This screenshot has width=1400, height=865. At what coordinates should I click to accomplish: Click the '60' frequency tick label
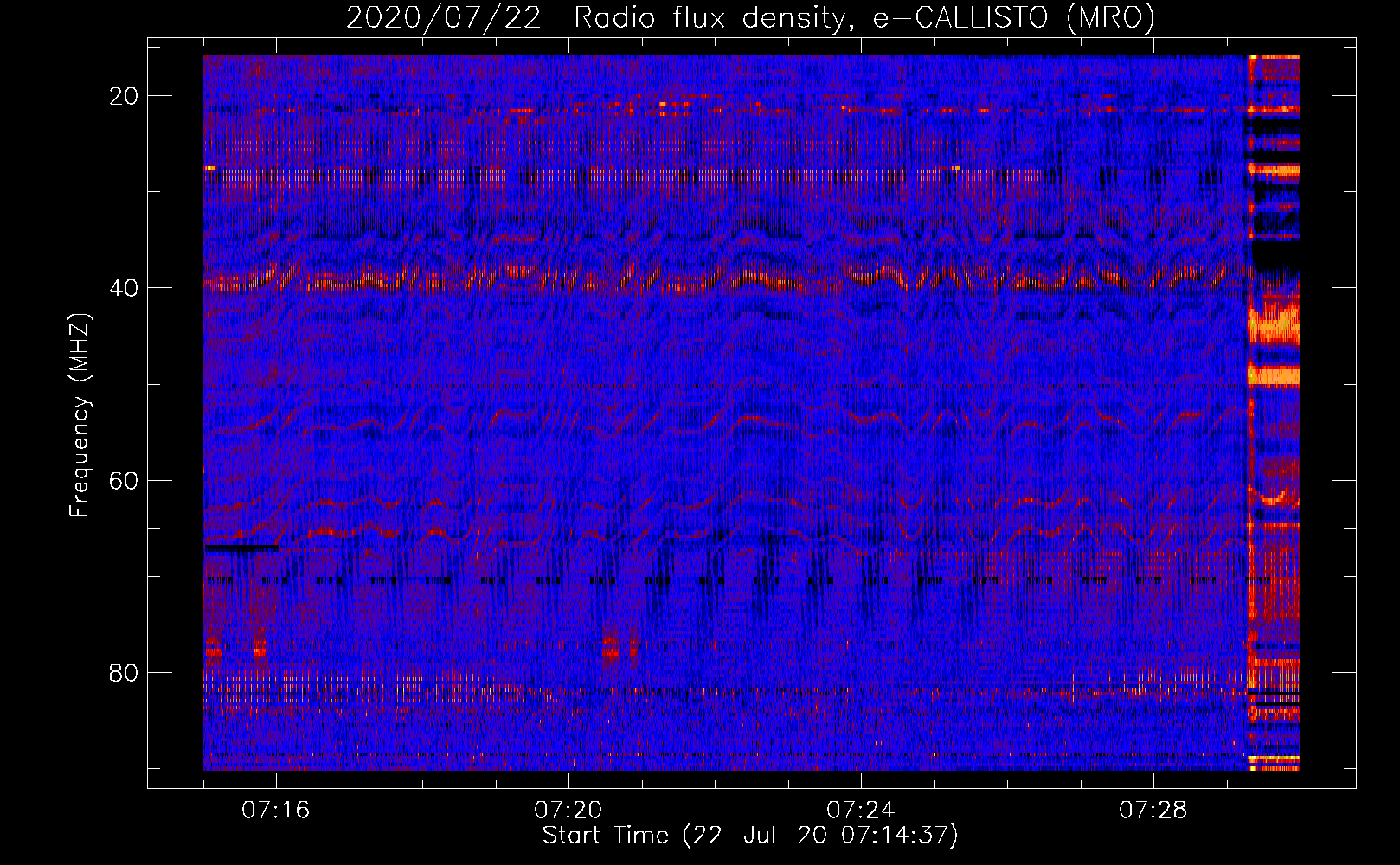(124, 480)
